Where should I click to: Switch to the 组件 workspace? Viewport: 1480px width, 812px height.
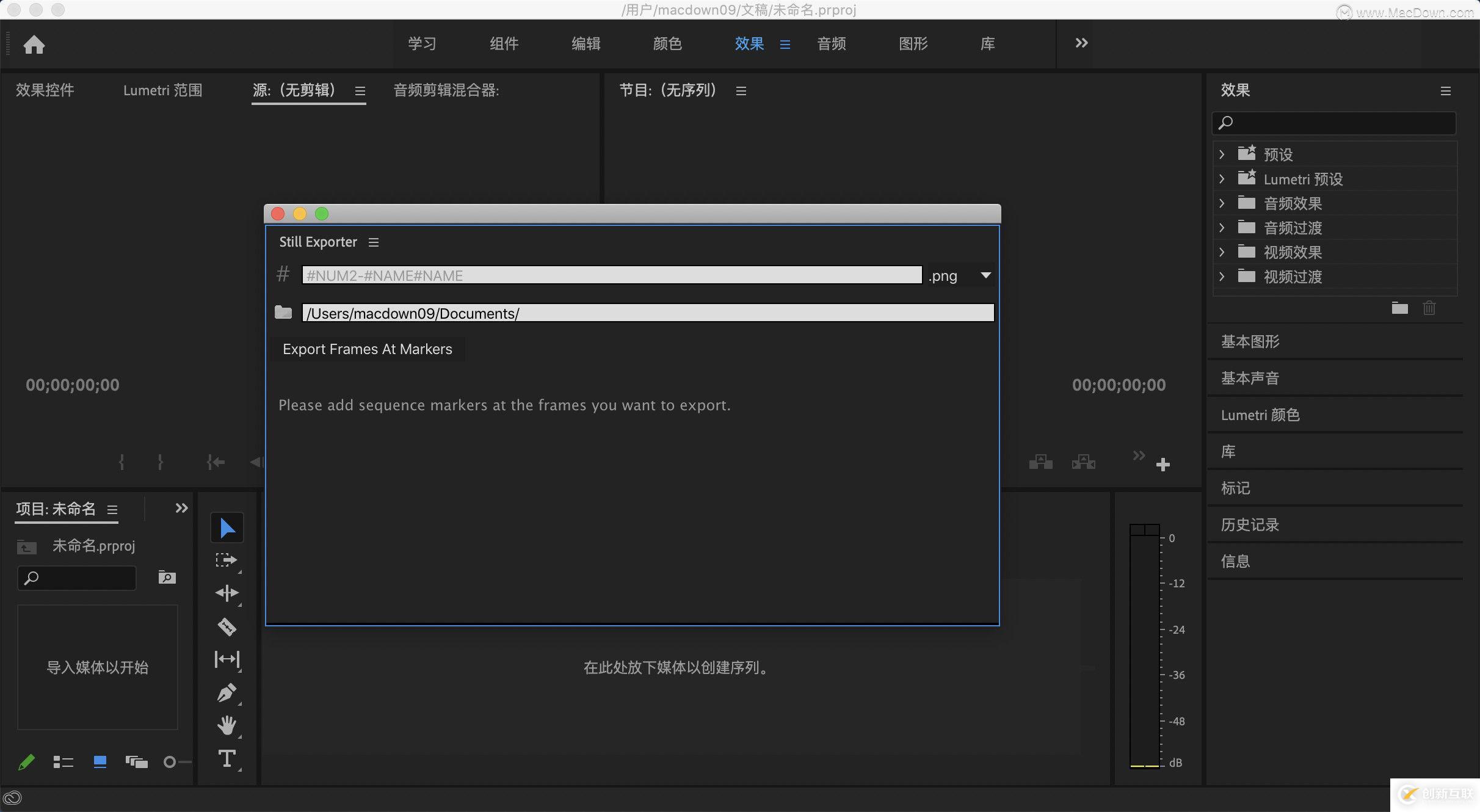point(504,44)
